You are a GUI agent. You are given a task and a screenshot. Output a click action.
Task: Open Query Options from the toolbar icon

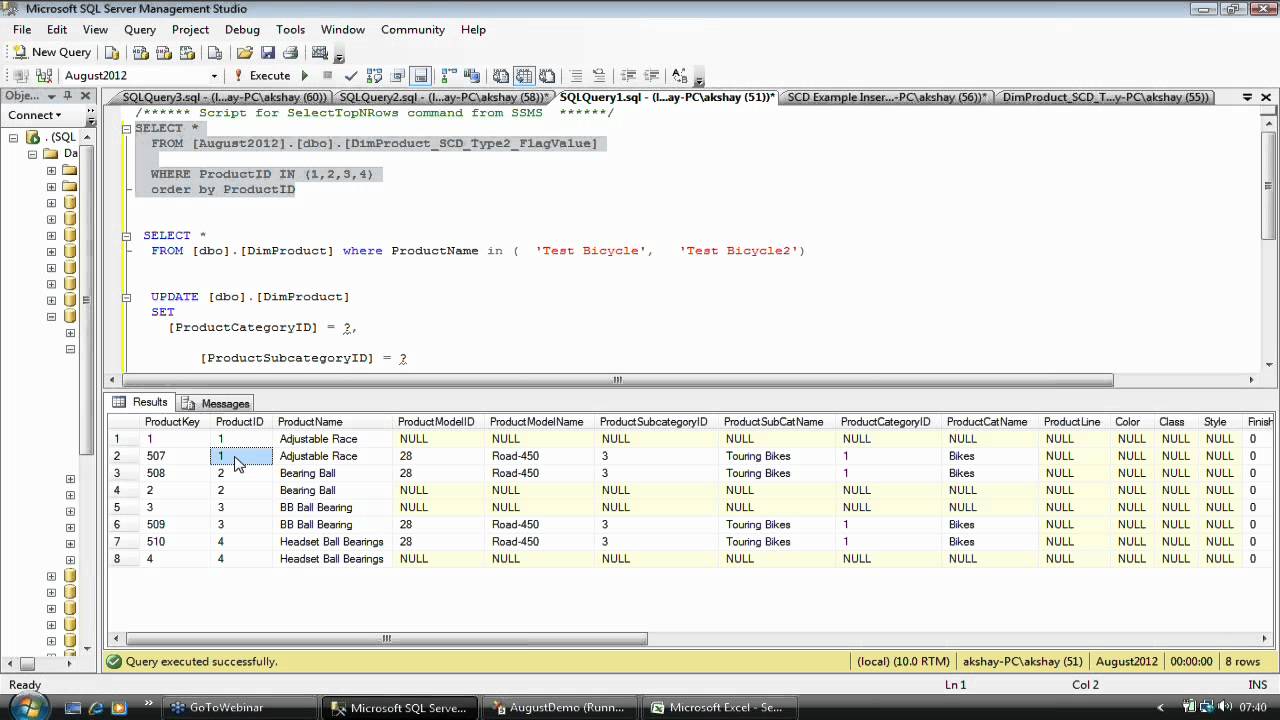pyautogui.click(x=398, y=75)
